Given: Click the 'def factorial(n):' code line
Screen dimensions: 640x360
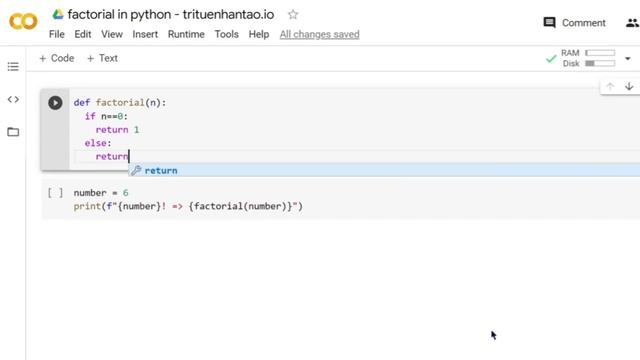Looking at the screenshot, I should coord(120,102).
